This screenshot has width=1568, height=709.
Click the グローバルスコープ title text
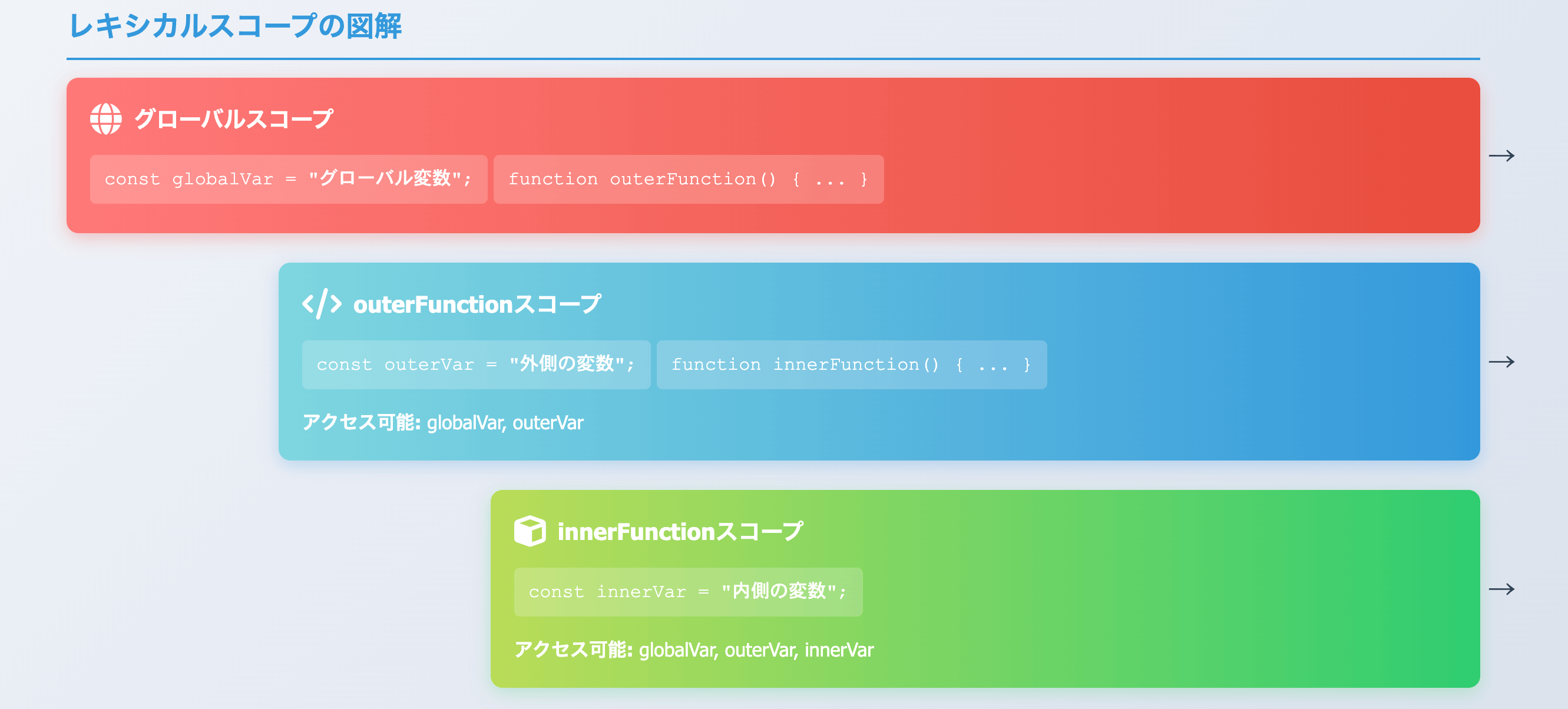click(x=234, y=119)
